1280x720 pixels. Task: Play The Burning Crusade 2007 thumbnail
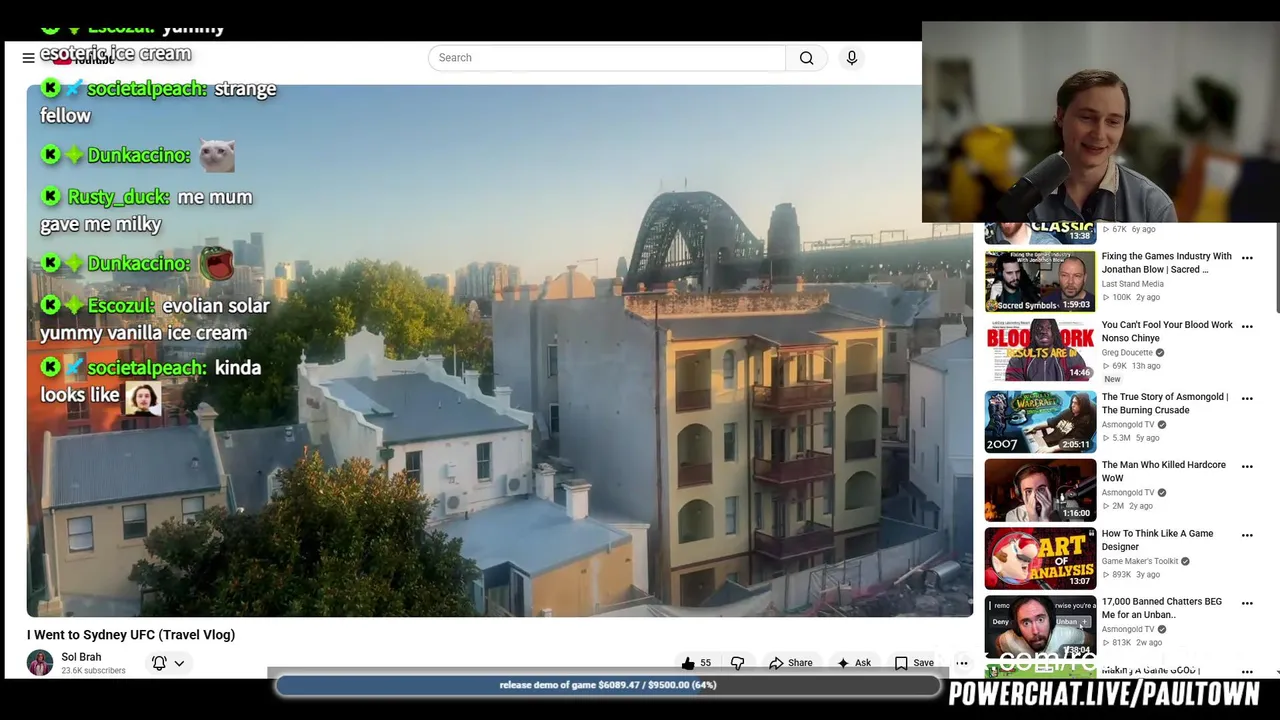click(x=1040, y=422)
